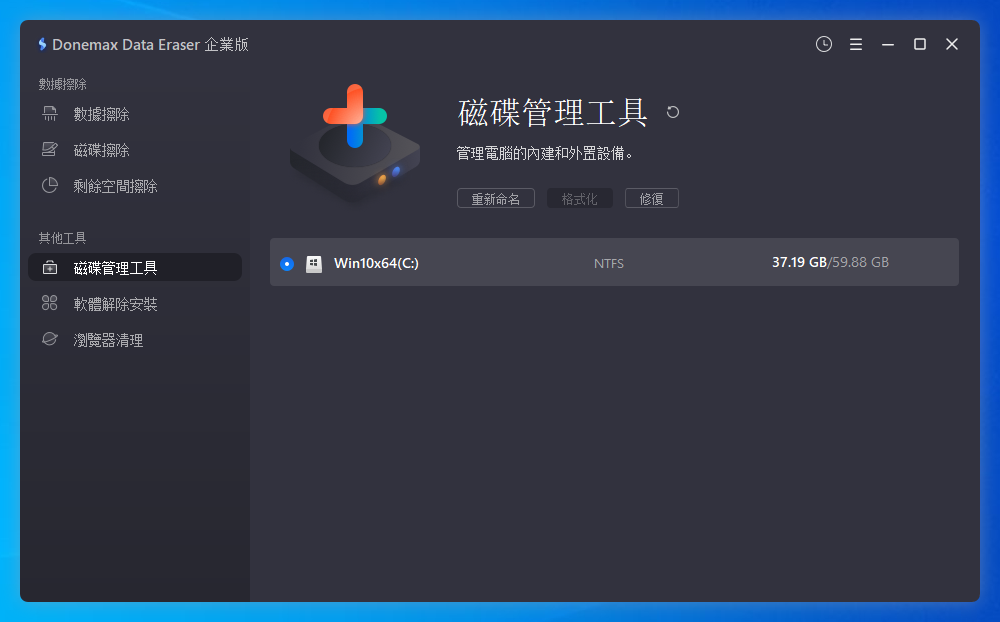Click the 其他工具 section header
Viewport: 1000px width, 622px height.
click(x=62, y=238)
